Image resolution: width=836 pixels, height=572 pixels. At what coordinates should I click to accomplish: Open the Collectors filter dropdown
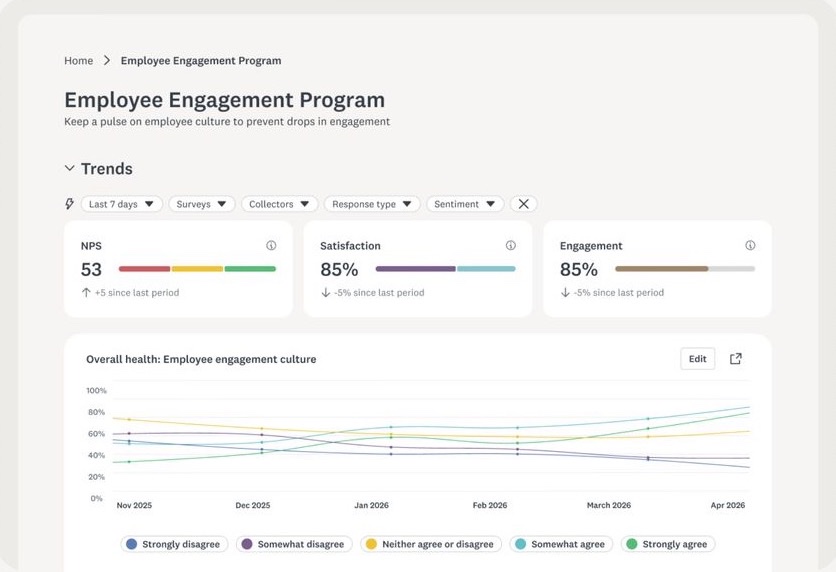[x=279, y=204]
